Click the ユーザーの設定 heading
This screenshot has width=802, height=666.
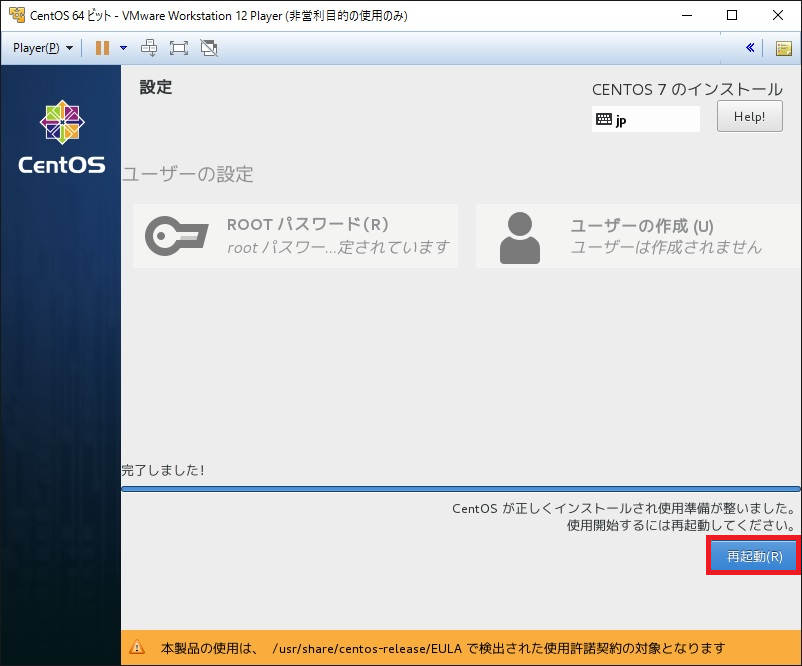188,174
